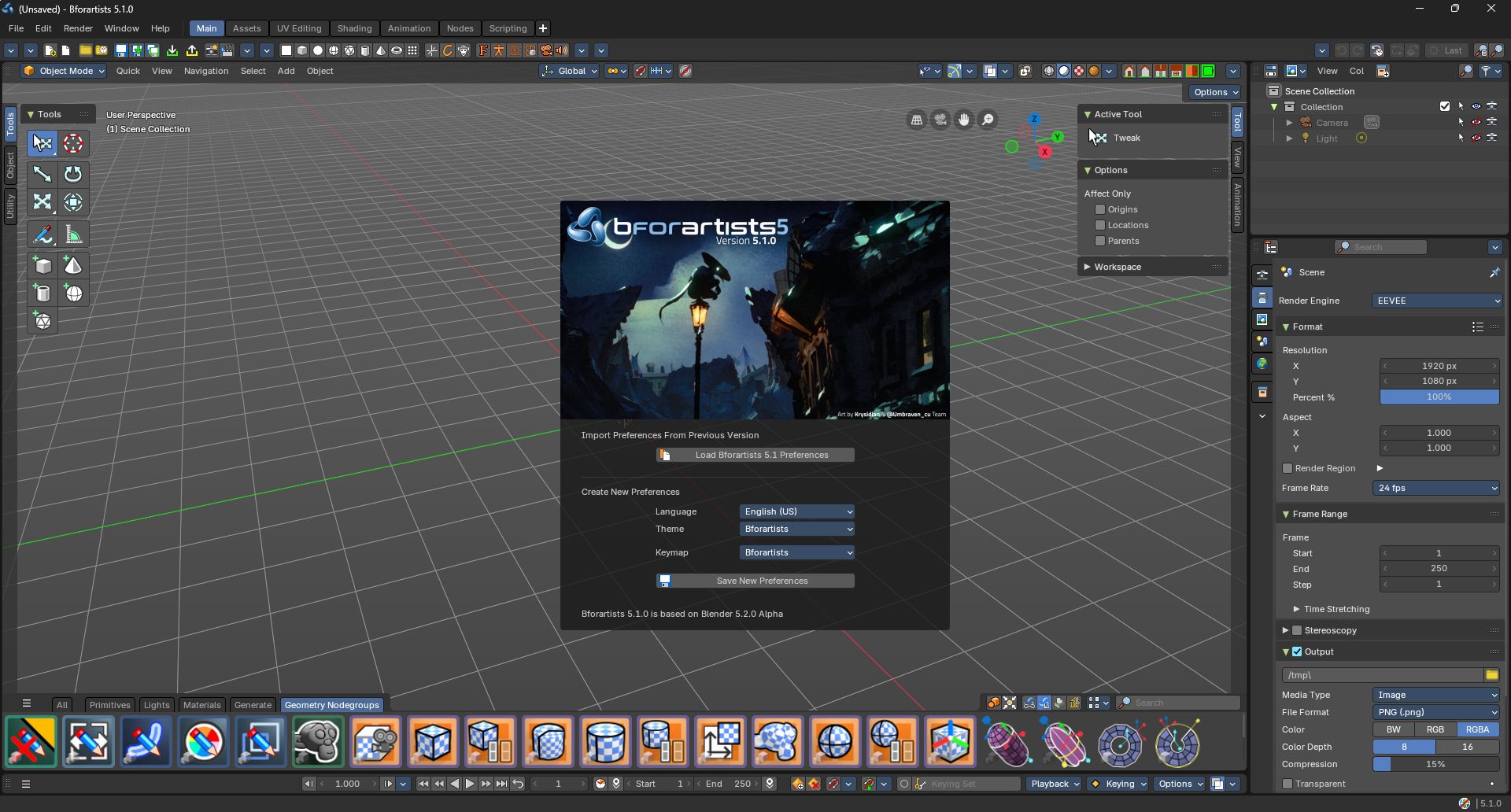Hide Camera in viewport via eye icon
The width and height of the screenshot is (1511, 812).
1476,123
